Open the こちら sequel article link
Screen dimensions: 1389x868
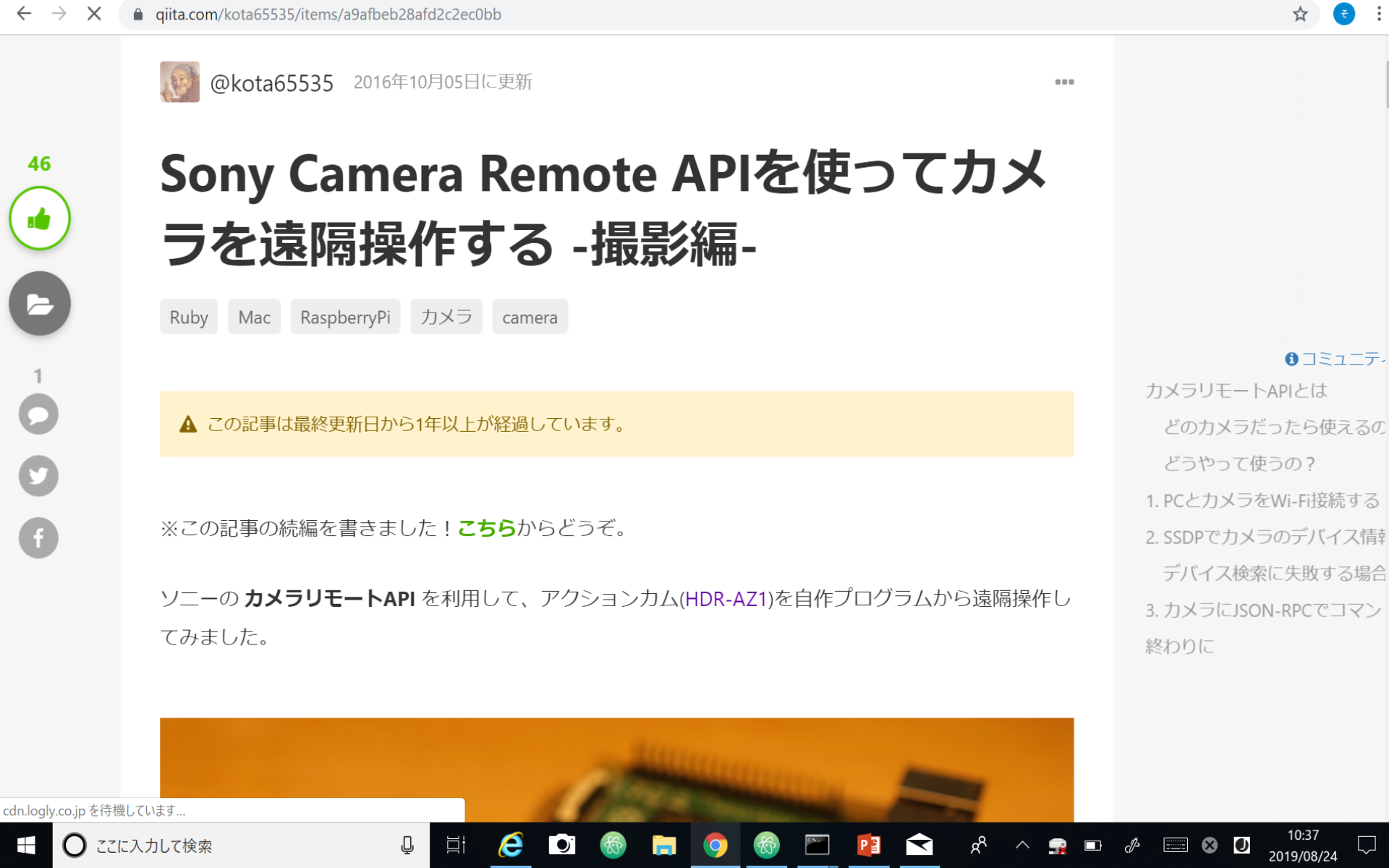pos(487,528)
